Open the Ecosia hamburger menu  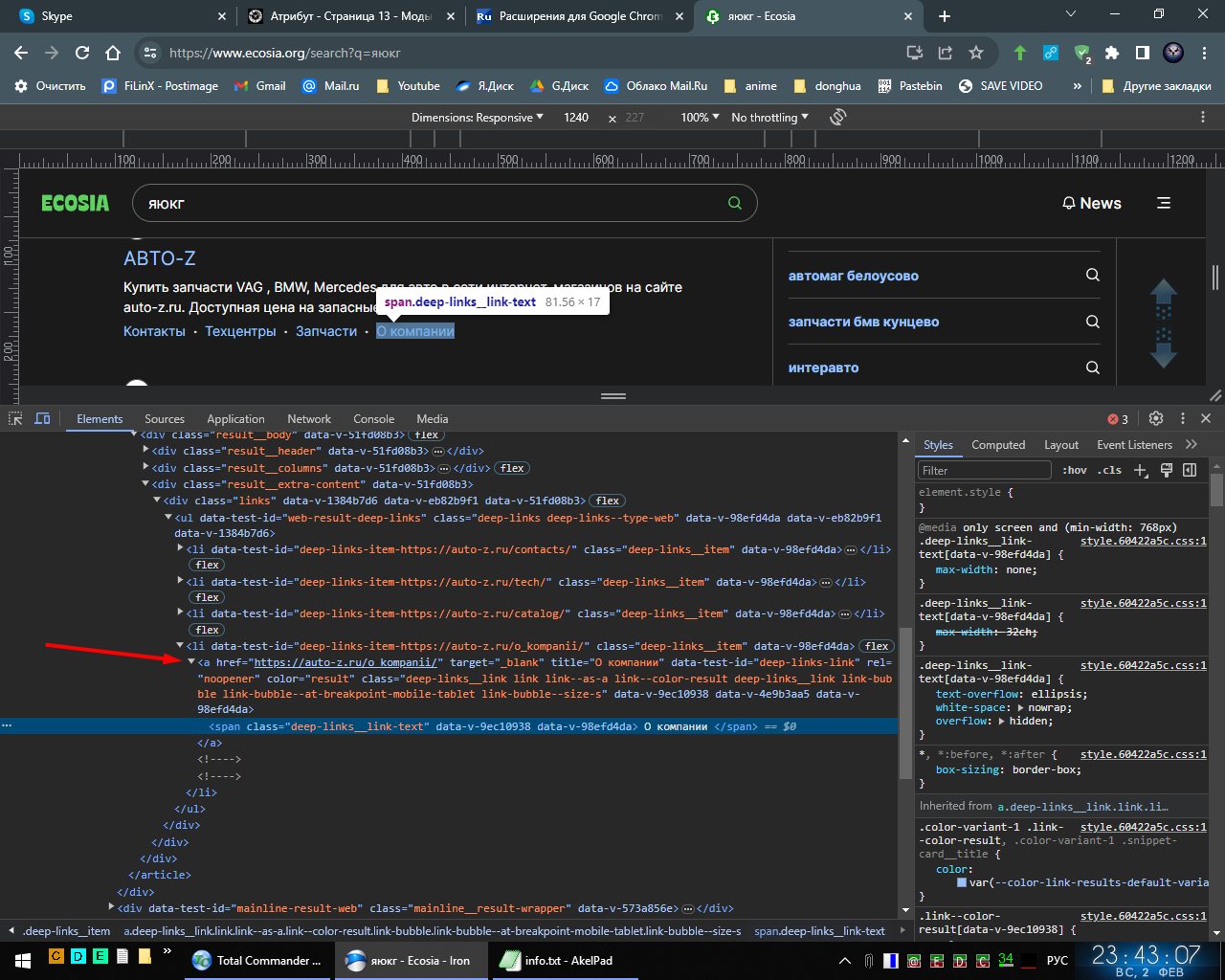click(x=1164, y=203)
